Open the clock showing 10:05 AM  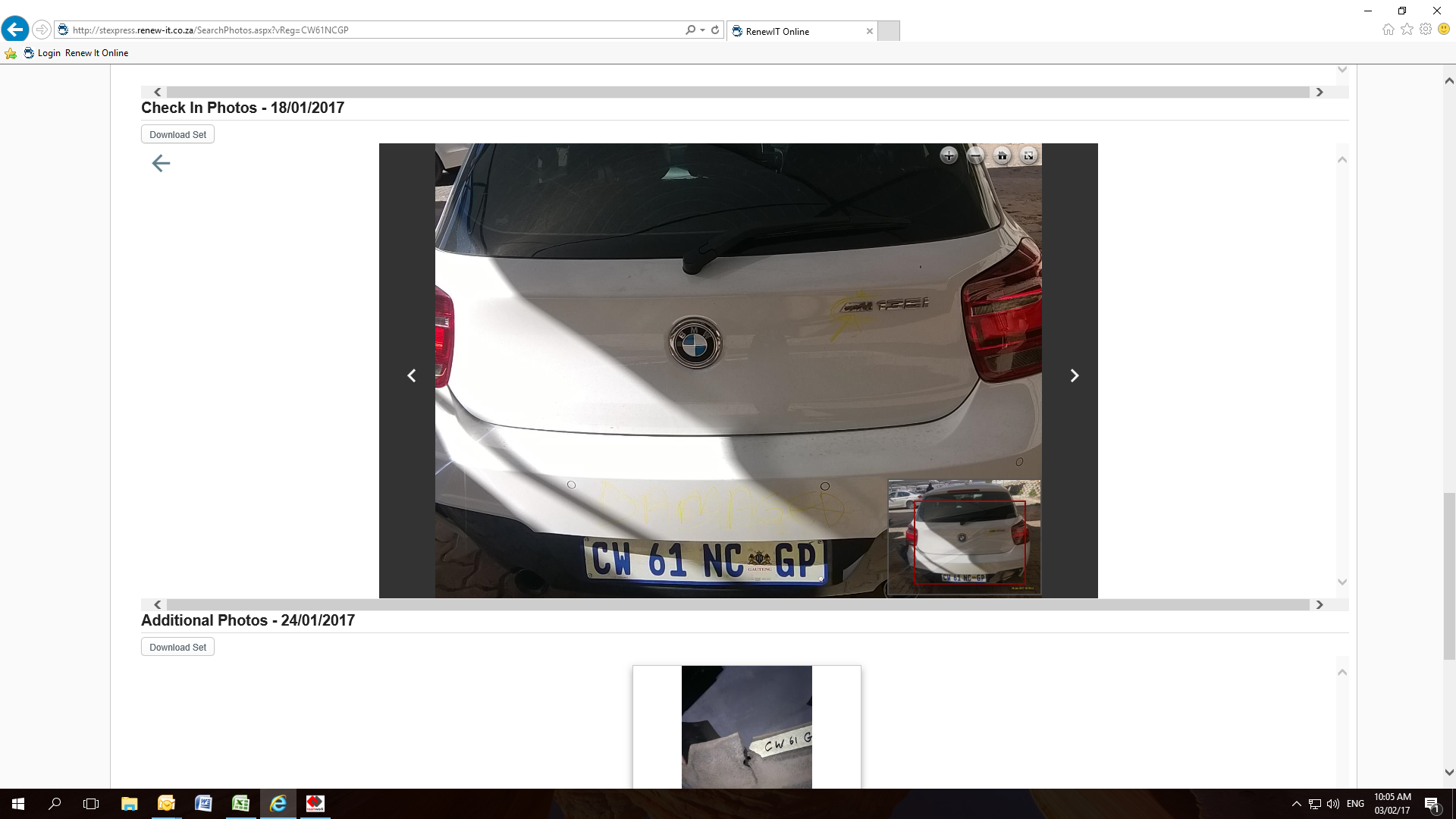[1392, 804]
